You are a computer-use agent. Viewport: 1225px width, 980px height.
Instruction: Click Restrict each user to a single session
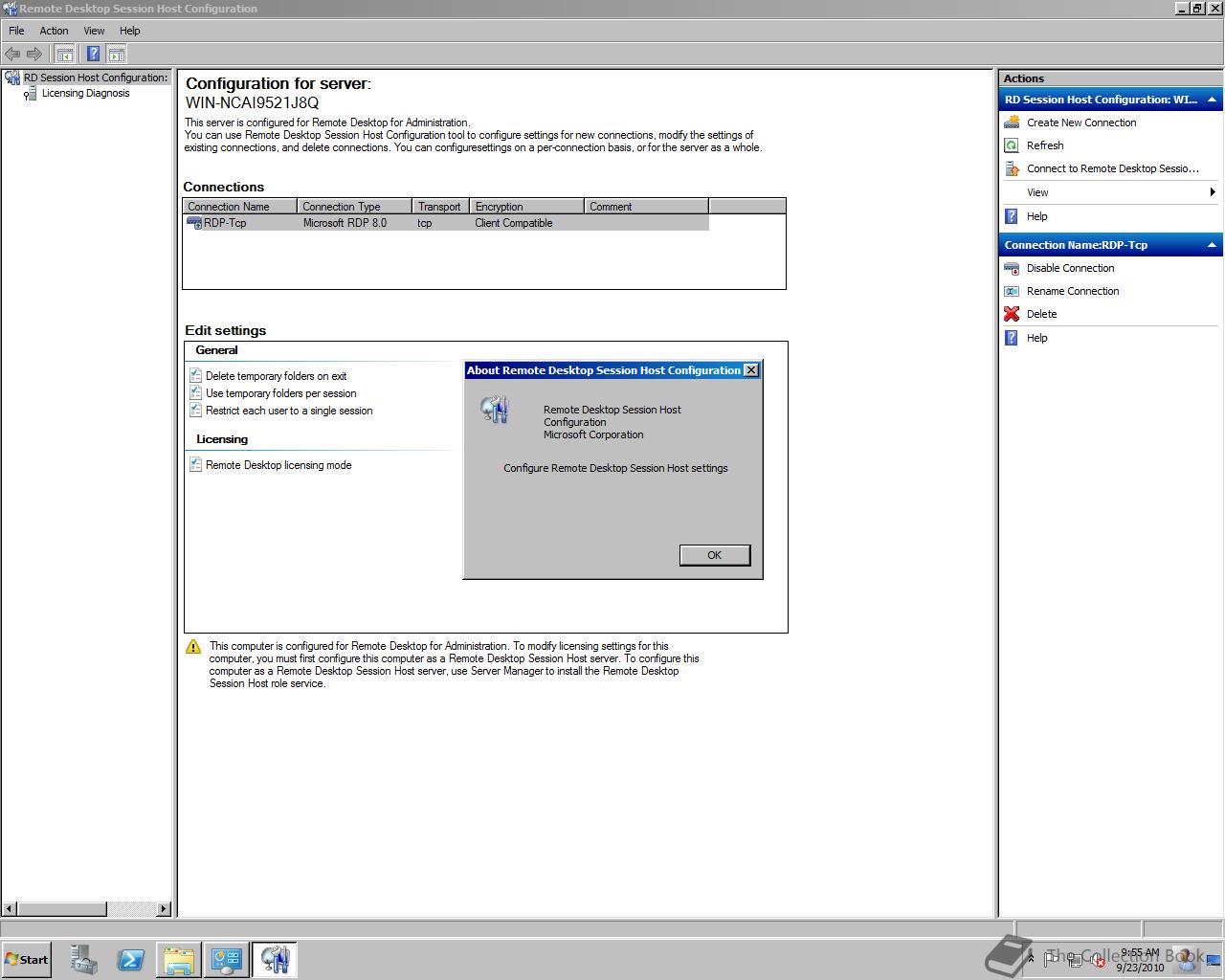[x=289, y=411]
